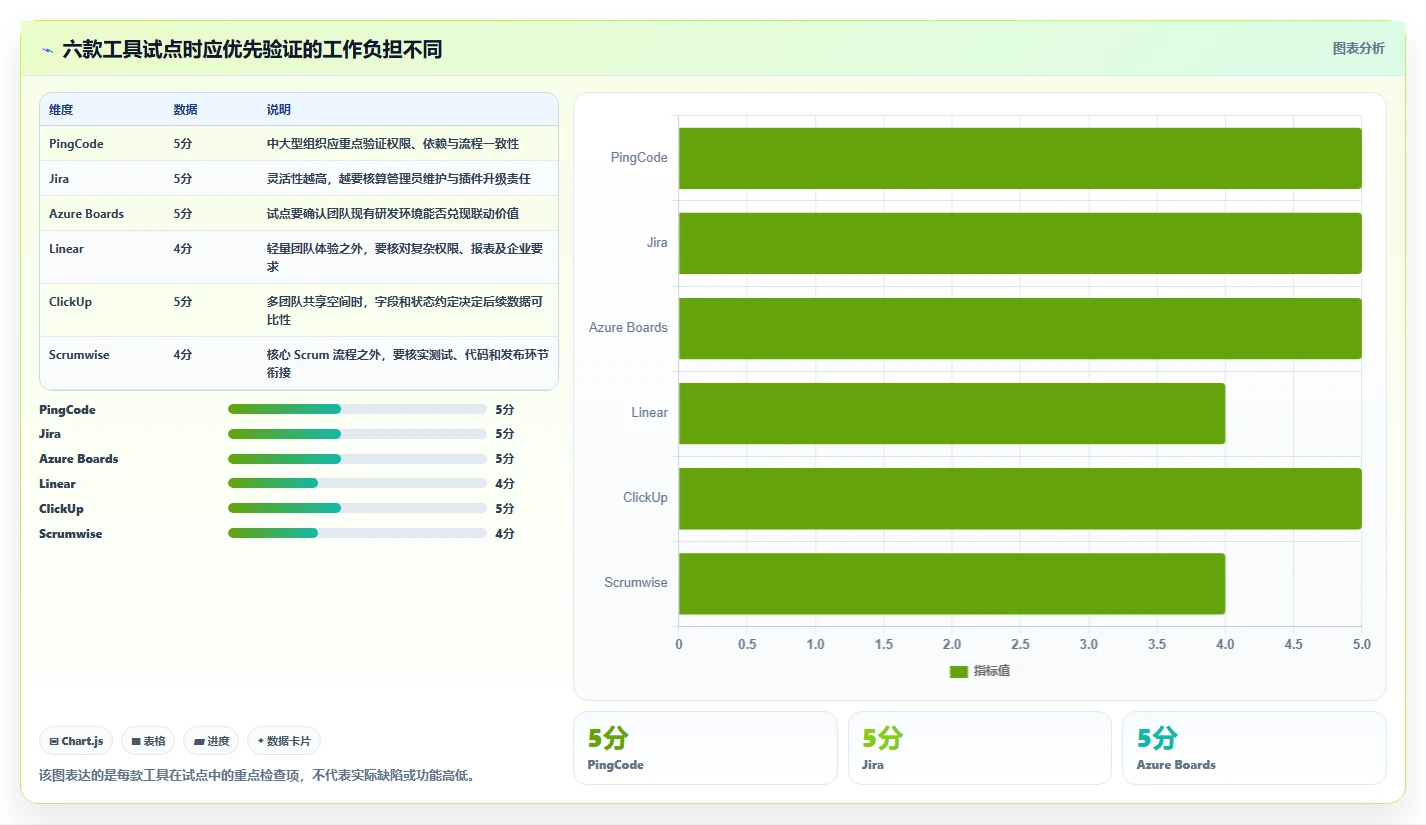Click the Scrumwise progress bar
Image resolution: width=1426 pixels, height=825 pixels.
click(357, 533)
